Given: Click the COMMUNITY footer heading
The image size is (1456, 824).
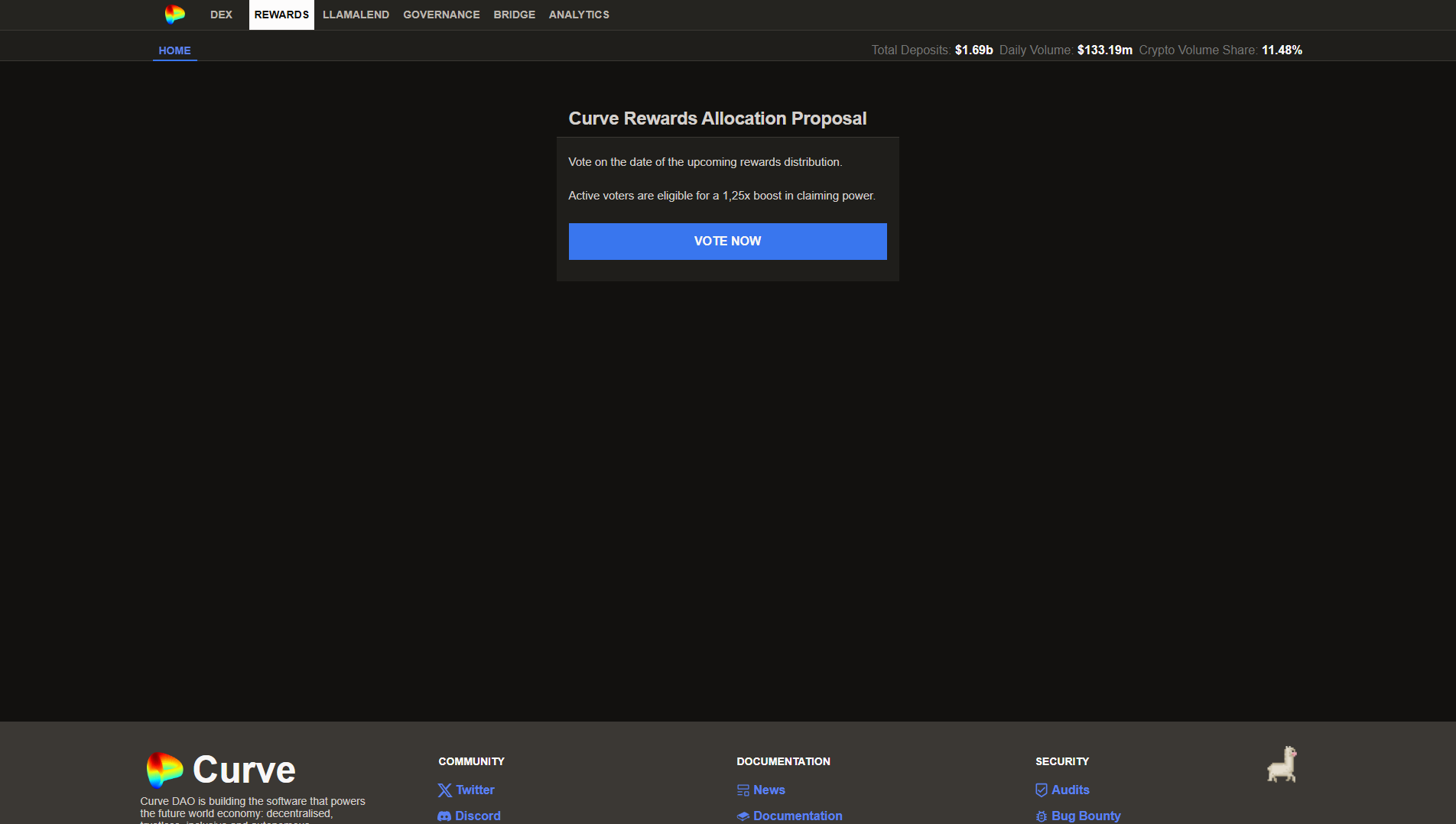Looking at the screenshot, I should tap(471, 761).
